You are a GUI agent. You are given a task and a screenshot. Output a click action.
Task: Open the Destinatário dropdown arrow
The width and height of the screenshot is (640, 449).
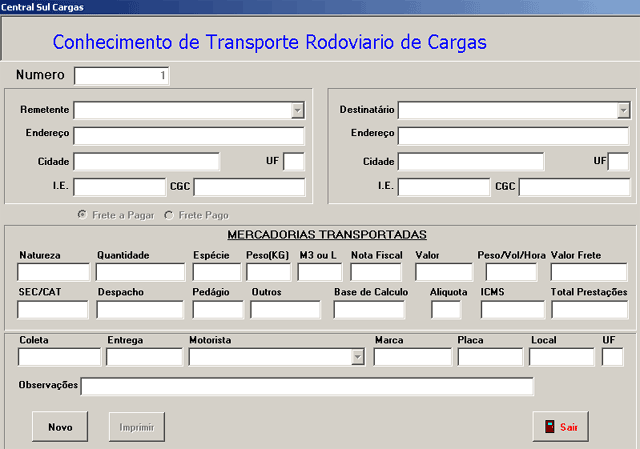point(623,110)
